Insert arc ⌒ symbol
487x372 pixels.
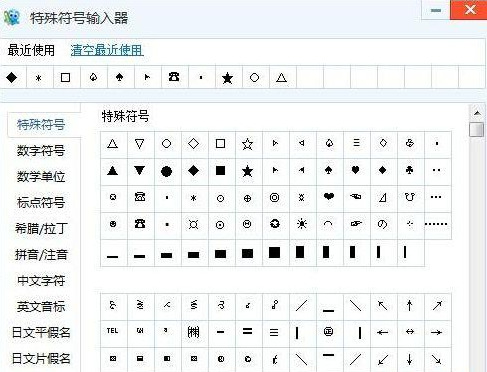point(329,224)
